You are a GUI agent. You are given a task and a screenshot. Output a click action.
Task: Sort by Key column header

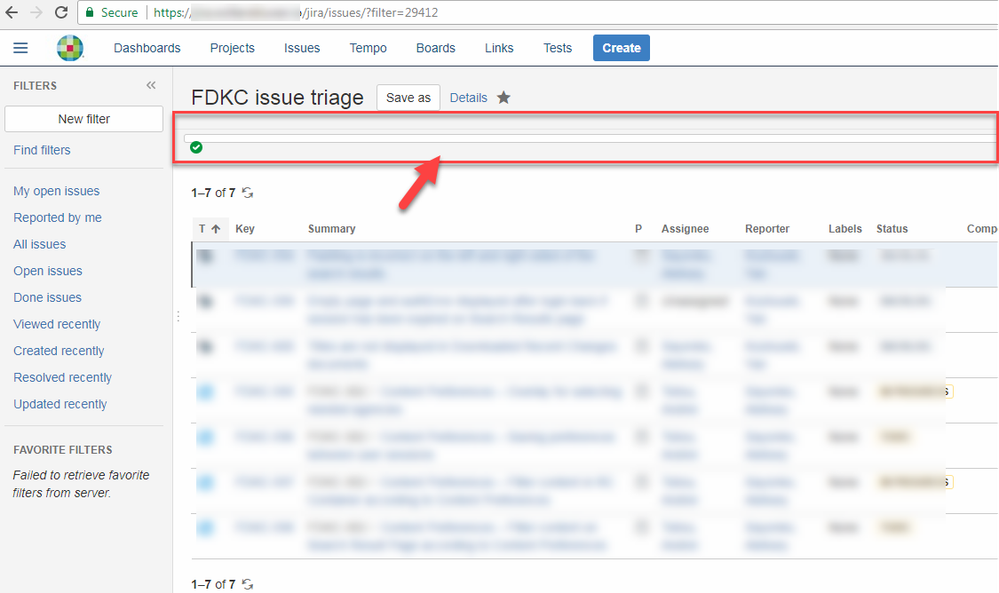[x=245, y=229]
